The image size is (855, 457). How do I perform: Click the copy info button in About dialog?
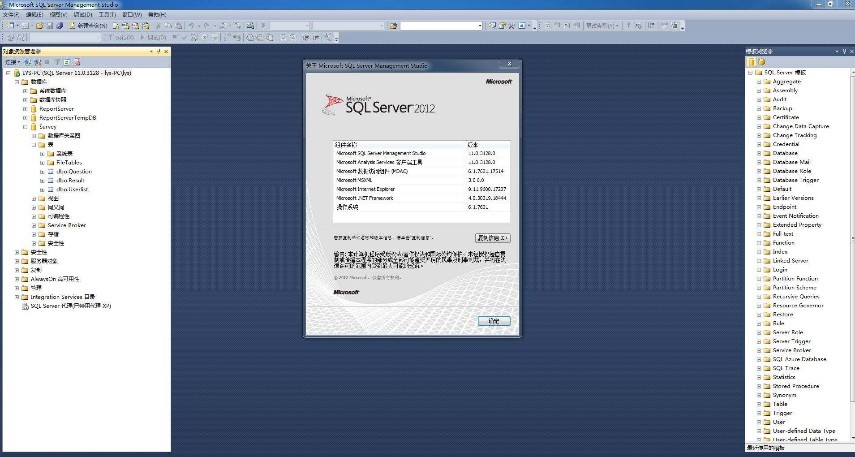tap(493, 238)
